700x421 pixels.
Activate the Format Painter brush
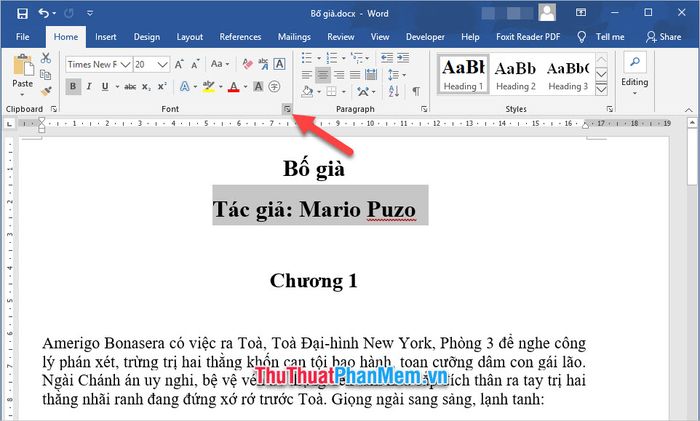[46, 91]
